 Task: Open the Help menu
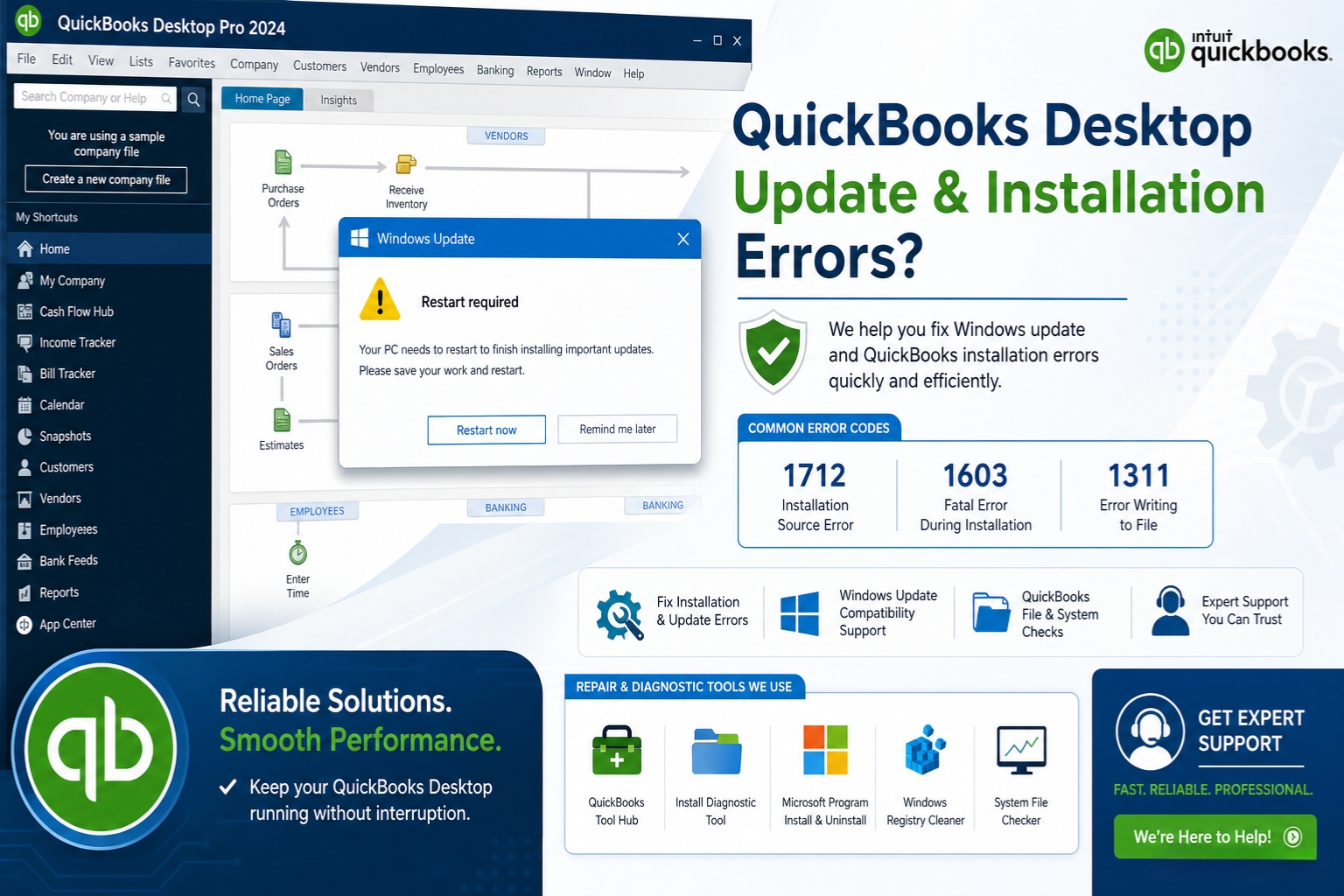click(x=633, y=73)
